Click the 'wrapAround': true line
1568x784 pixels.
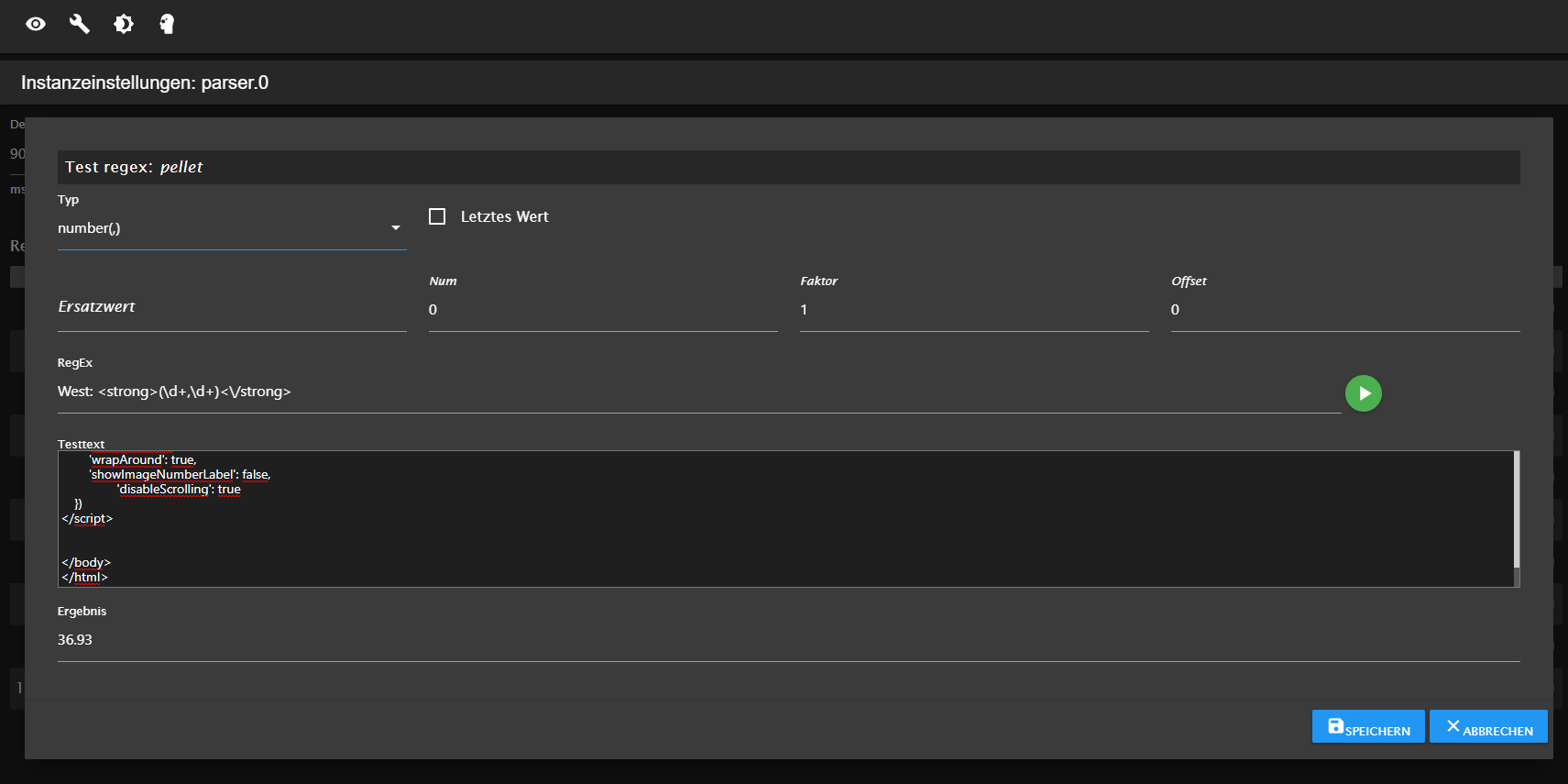(x=142, y=460)
